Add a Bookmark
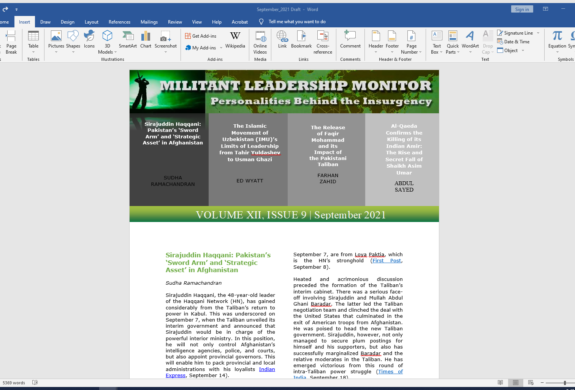Screen dimensions: 575x390 [301, 40]
